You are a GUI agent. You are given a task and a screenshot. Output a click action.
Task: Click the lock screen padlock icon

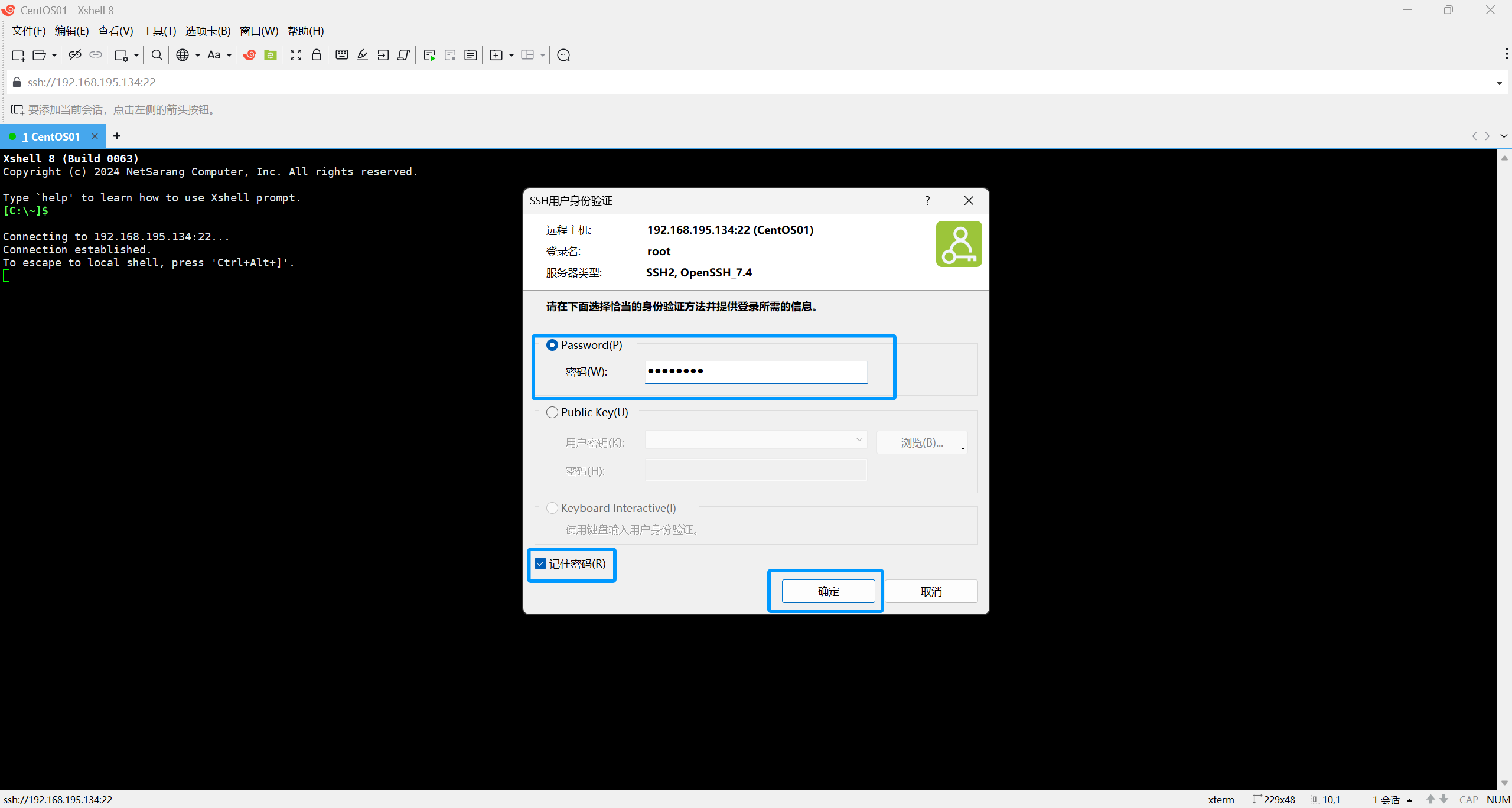pos(317,55)
